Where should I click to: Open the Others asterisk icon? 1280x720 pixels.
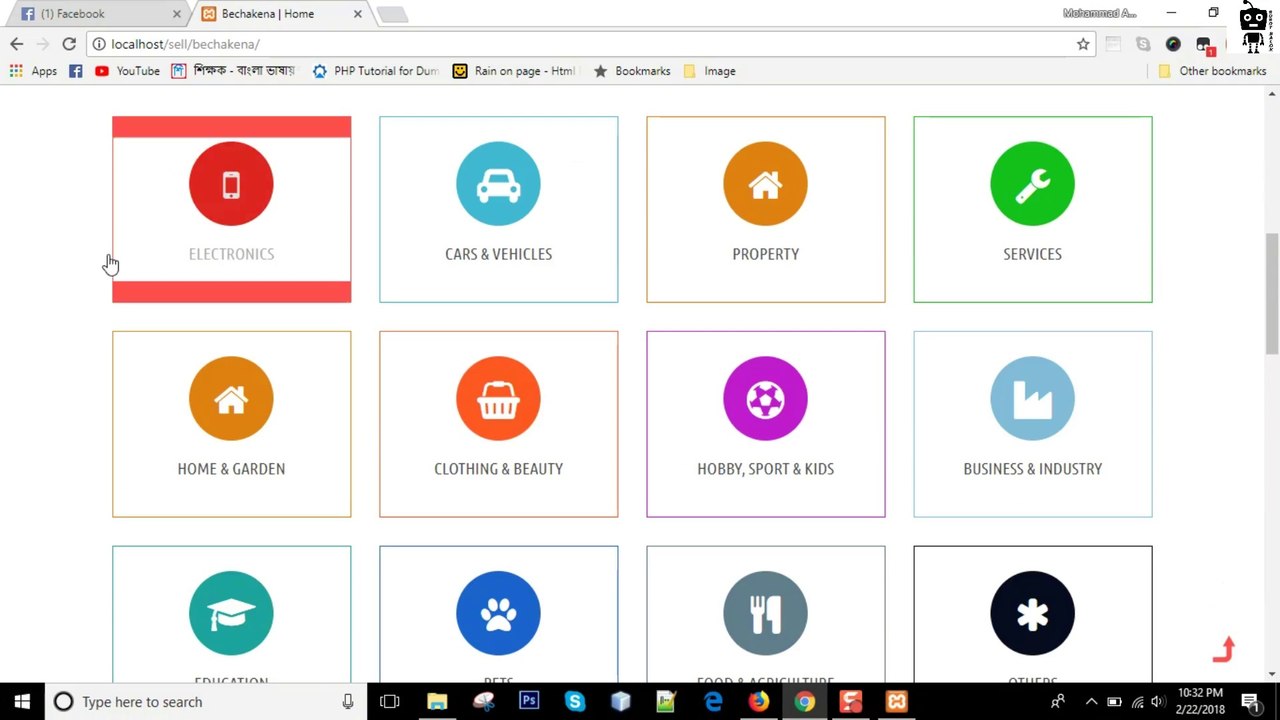(1032, 614)
